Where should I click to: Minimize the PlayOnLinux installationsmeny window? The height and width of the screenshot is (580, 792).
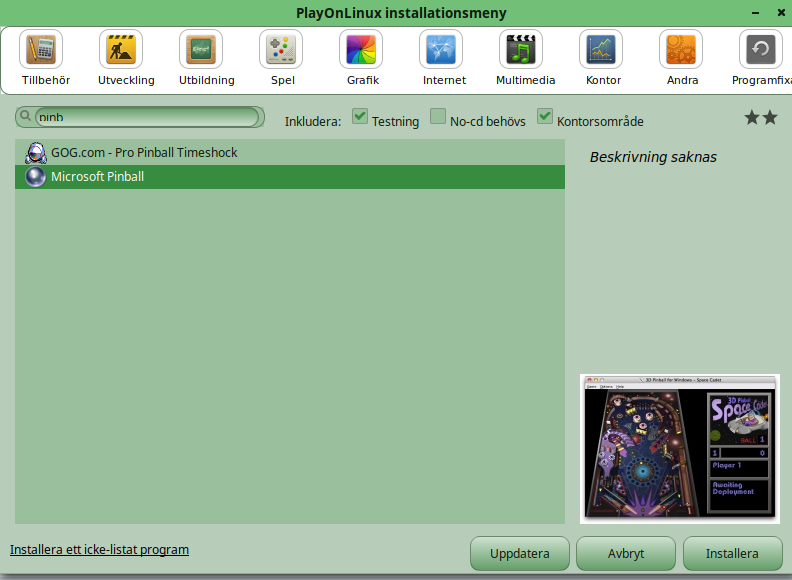pyautogui.click(x=756, y=13)
